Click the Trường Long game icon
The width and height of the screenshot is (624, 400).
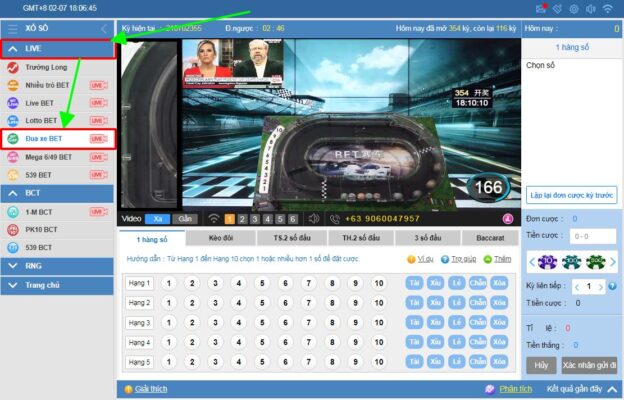click(x=12, y=67)
